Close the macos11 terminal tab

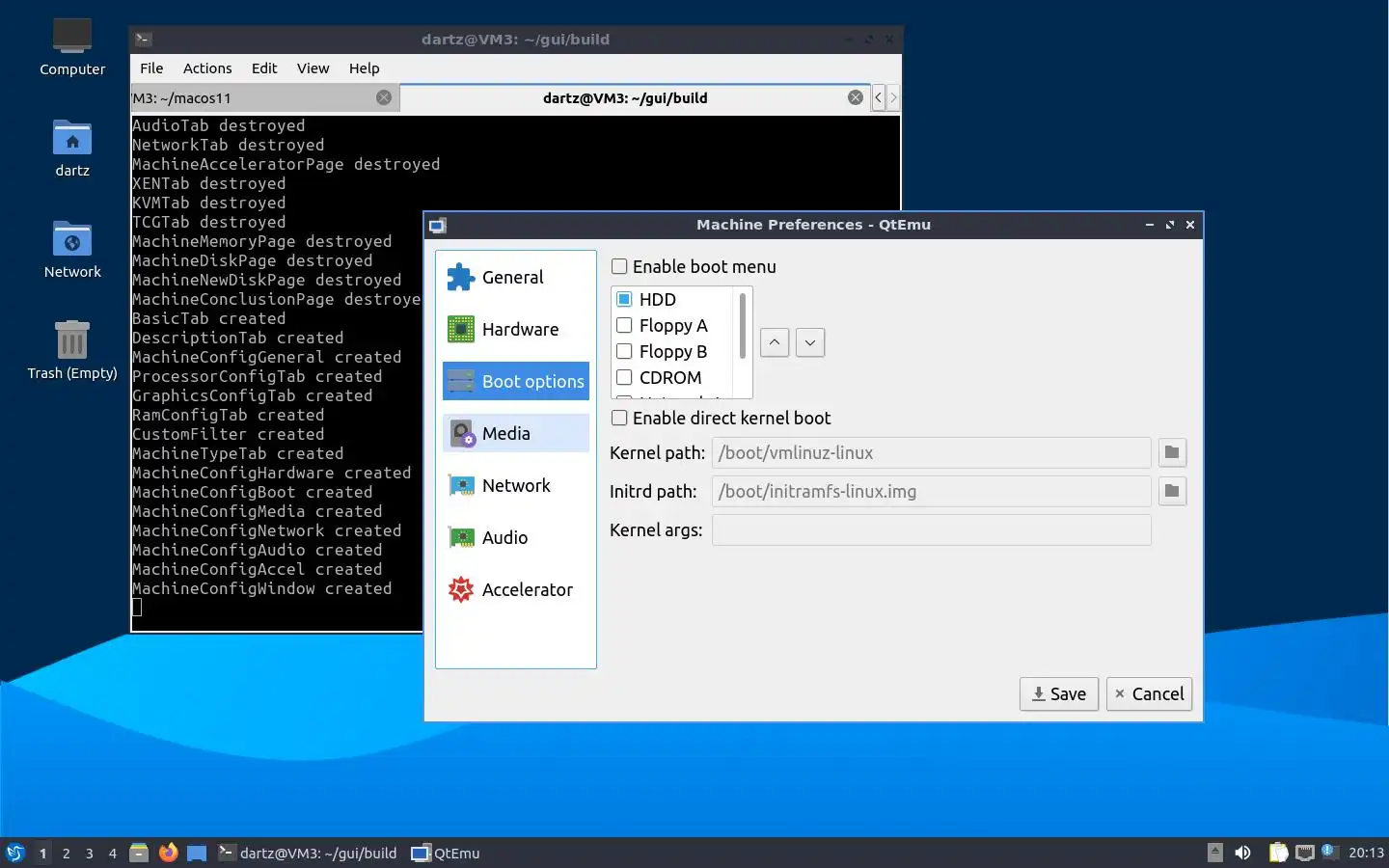[384, 97]
